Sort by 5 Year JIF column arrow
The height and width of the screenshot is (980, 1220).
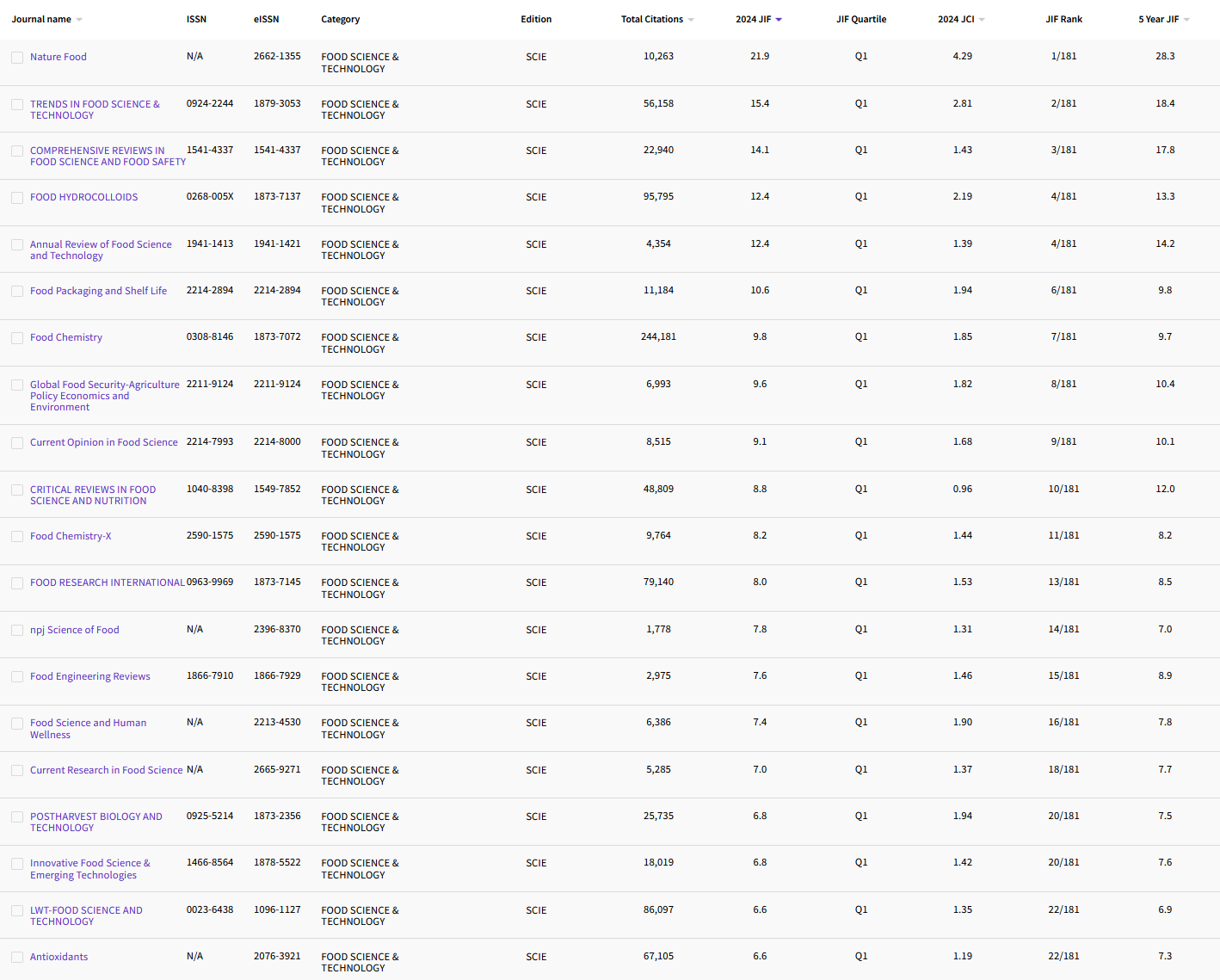(x=1186, y=20)
